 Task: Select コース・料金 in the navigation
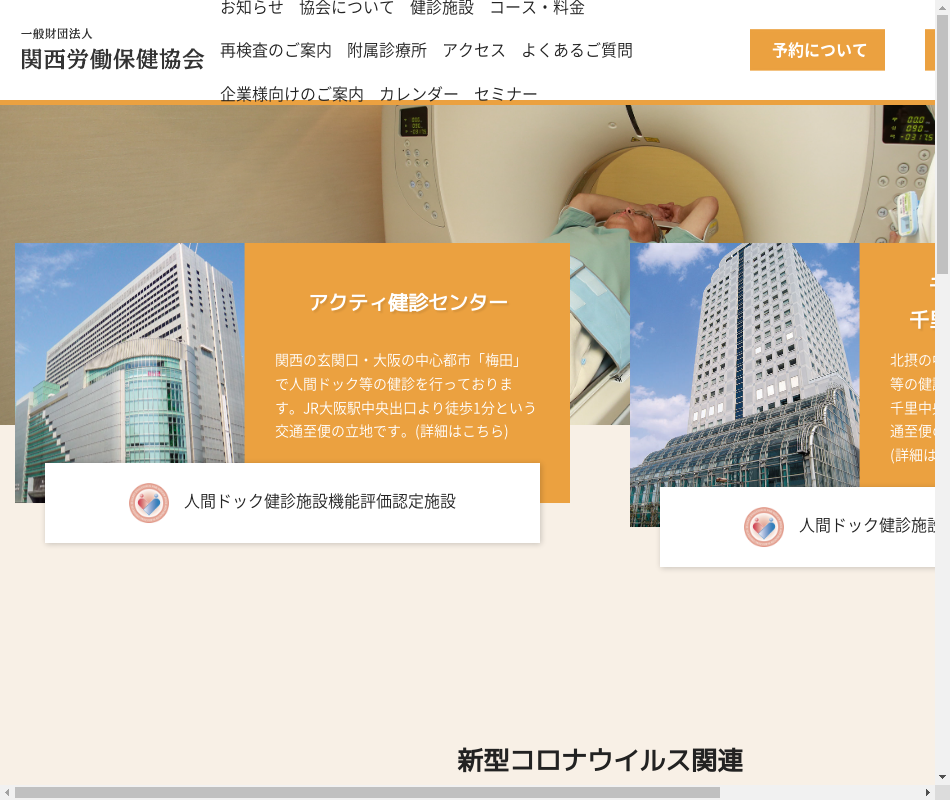(536, 8)
